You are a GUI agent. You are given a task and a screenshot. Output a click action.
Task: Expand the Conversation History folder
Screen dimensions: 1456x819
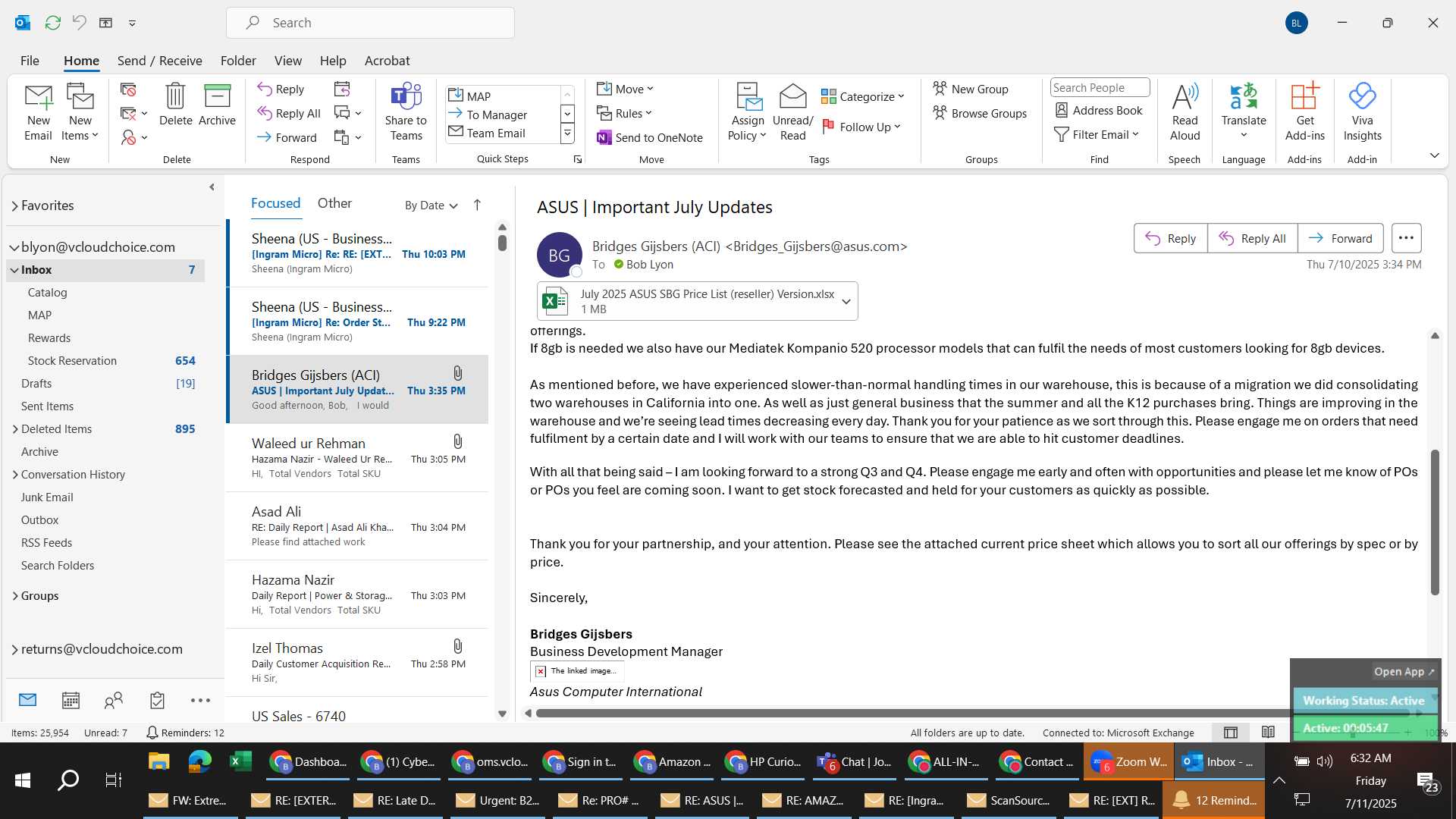click(x=14, y=475)
